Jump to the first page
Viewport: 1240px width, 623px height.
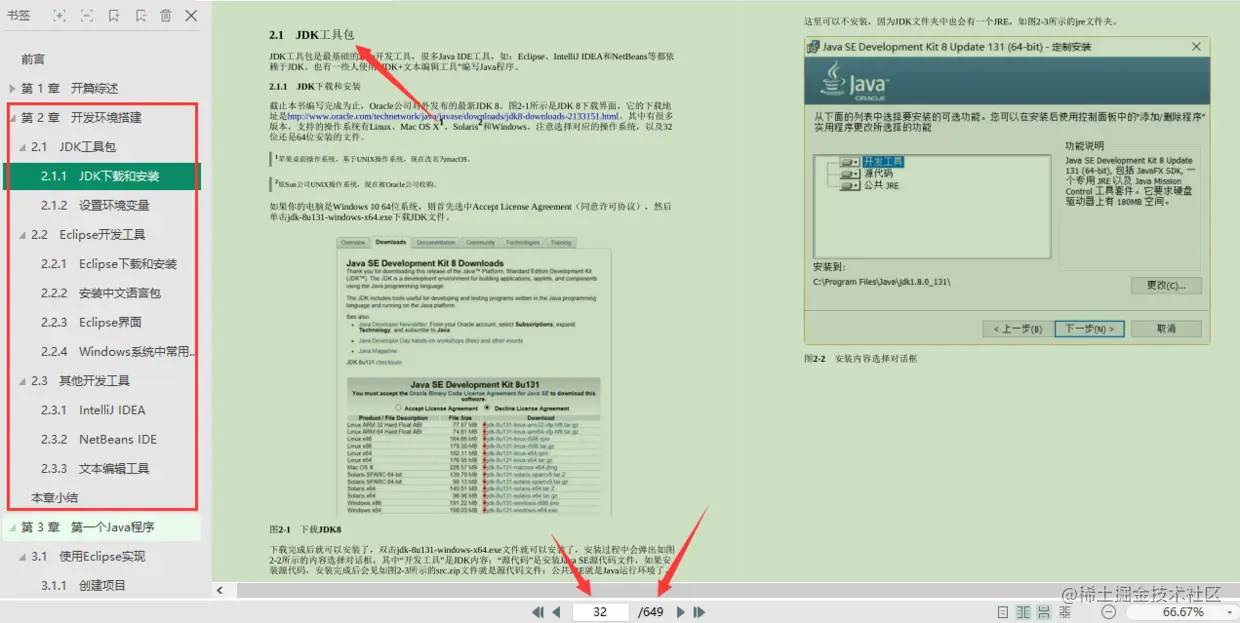537,612
